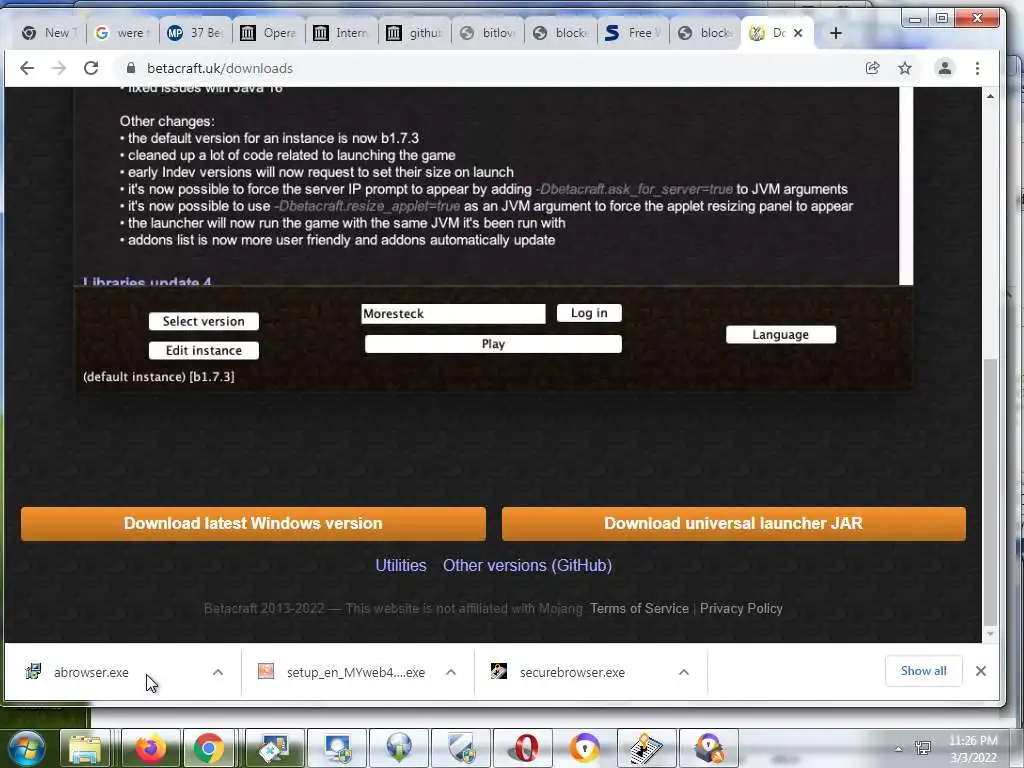Click the page vertical scrollbar thumb

[x=990, y=491]
